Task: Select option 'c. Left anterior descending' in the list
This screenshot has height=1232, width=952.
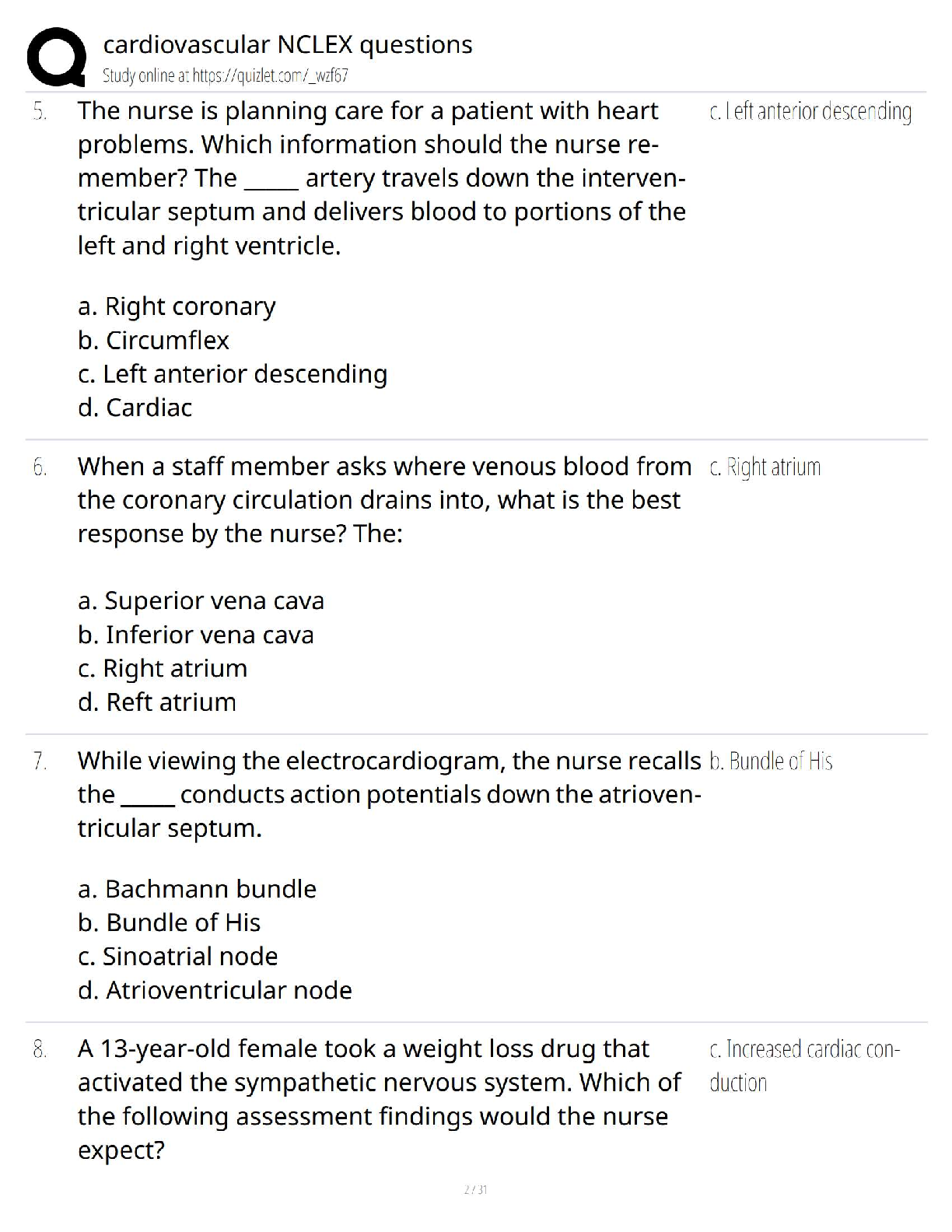Action: pyautogui.click(x=233, y=374)
